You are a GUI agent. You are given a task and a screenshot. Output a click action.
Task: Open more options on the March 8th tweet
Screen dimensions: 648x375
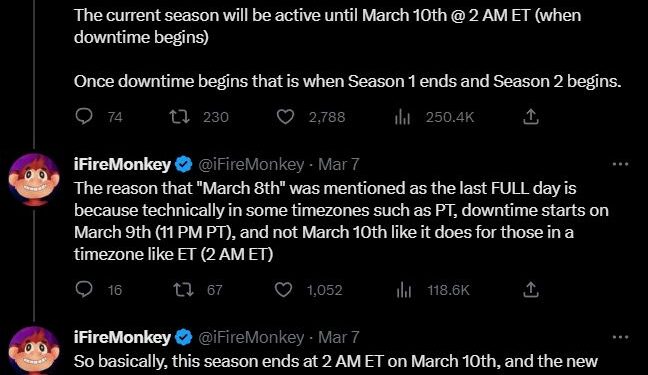click(x=620, y=164)
